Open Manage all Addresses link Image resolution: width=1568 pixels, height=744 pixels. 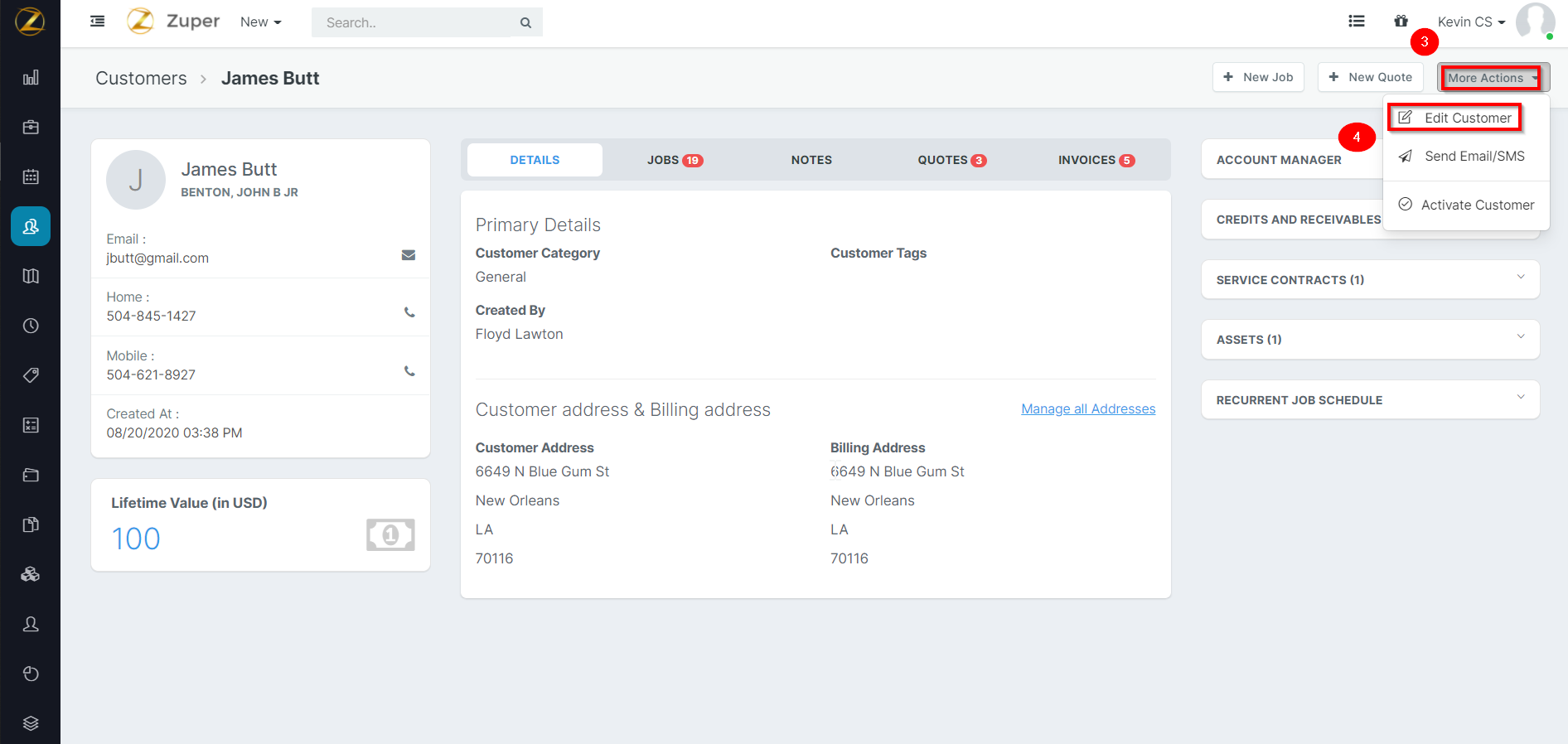1088,409
